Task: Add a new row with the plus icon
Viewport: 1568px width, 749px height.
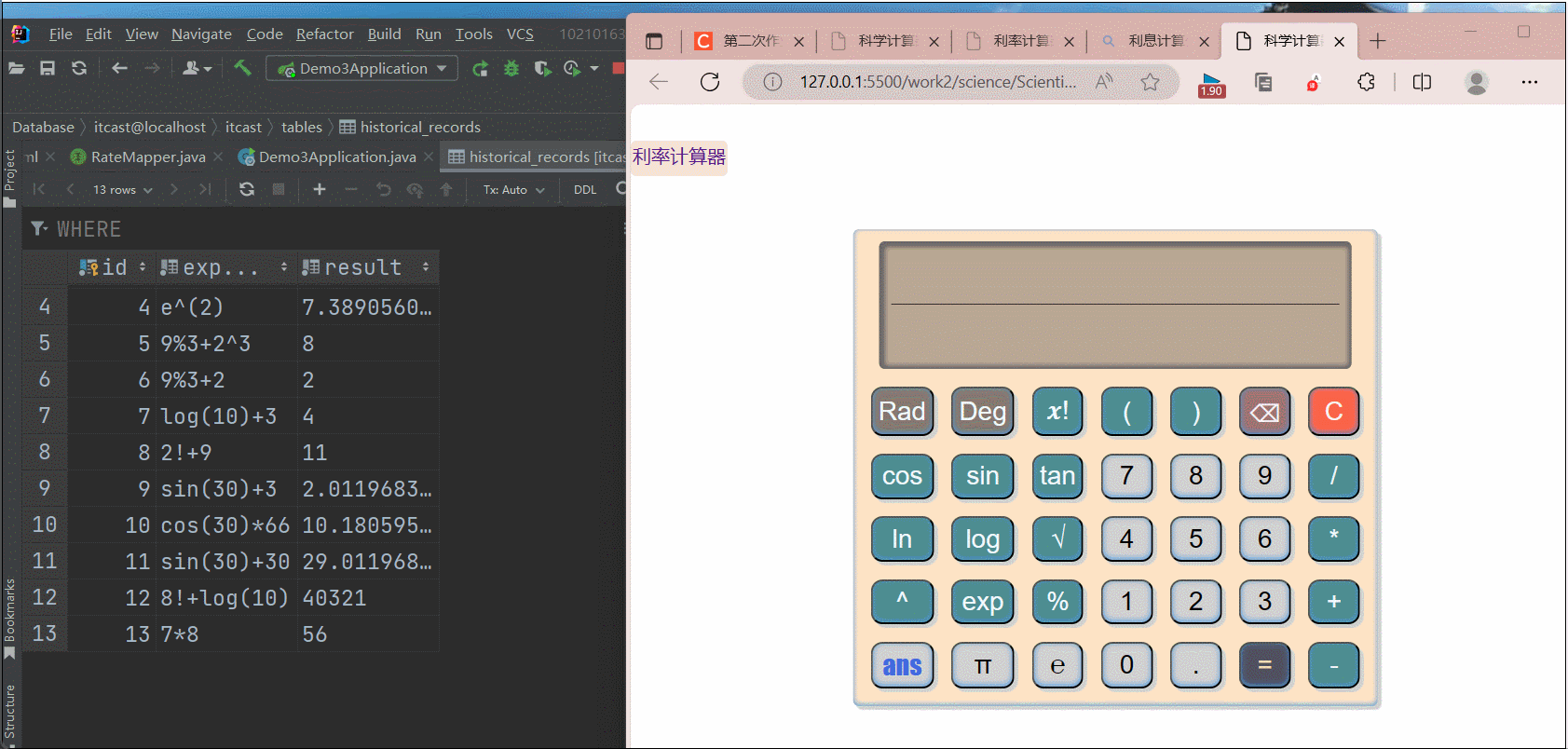Action: [320, 189]
